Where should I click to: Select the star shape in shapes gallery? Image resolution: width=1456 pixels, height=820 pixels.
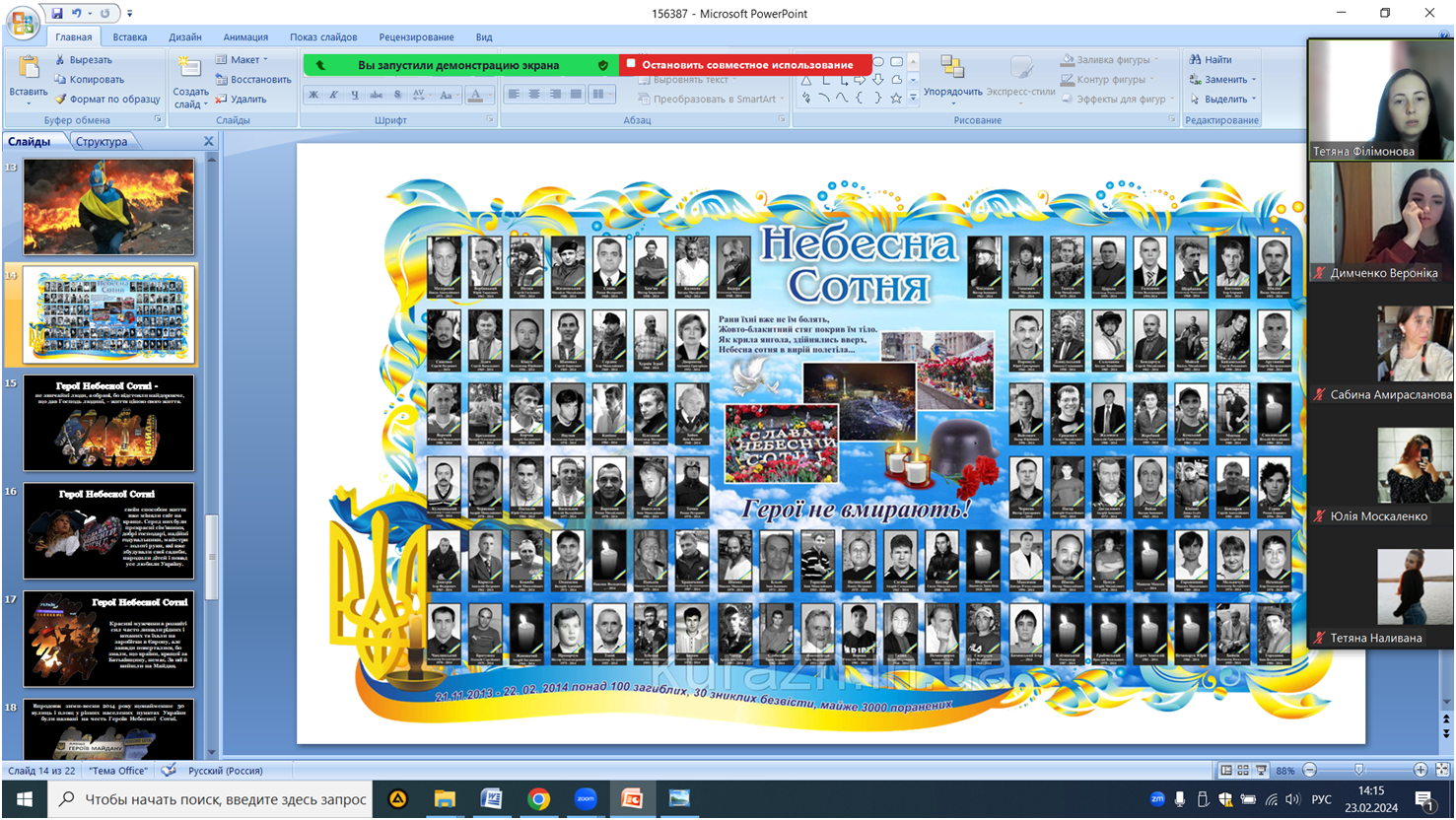(x=895, y=98)
